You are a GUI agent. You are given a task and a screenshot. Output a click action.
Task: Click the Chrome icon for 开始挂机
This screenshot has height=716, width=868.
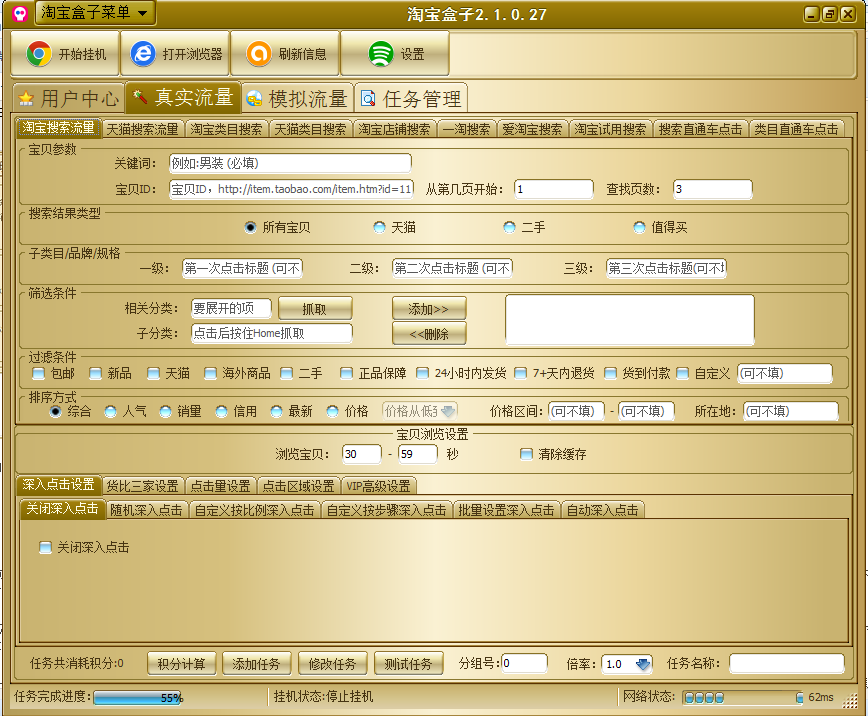pos(38,54)
